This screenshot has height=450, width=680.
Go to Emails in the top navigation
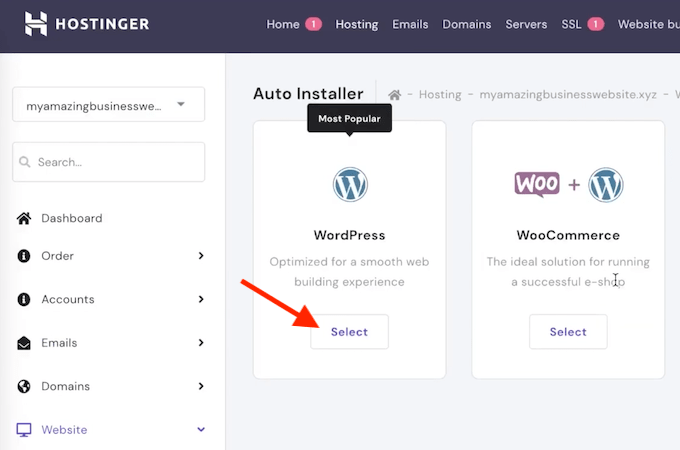coord(410,24)
